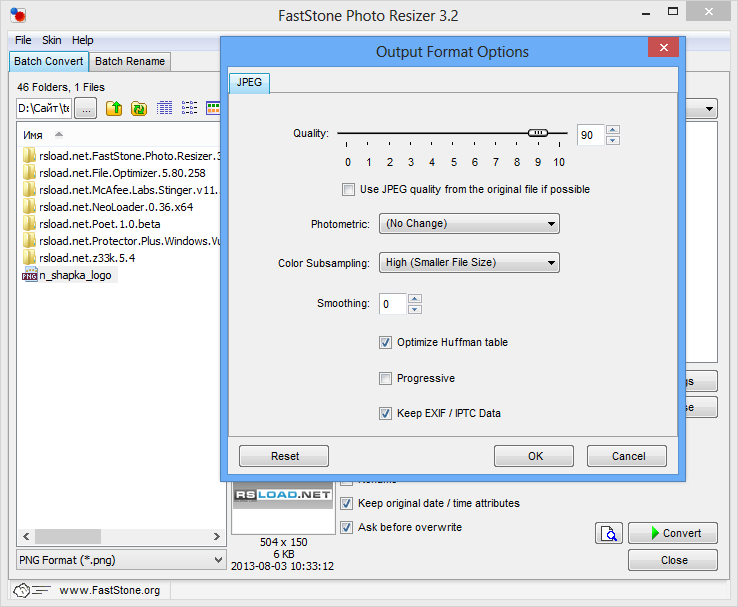Increase the smoothing value spinner up
The width and height of the screenshot is (738, 607).
(414, 299)
